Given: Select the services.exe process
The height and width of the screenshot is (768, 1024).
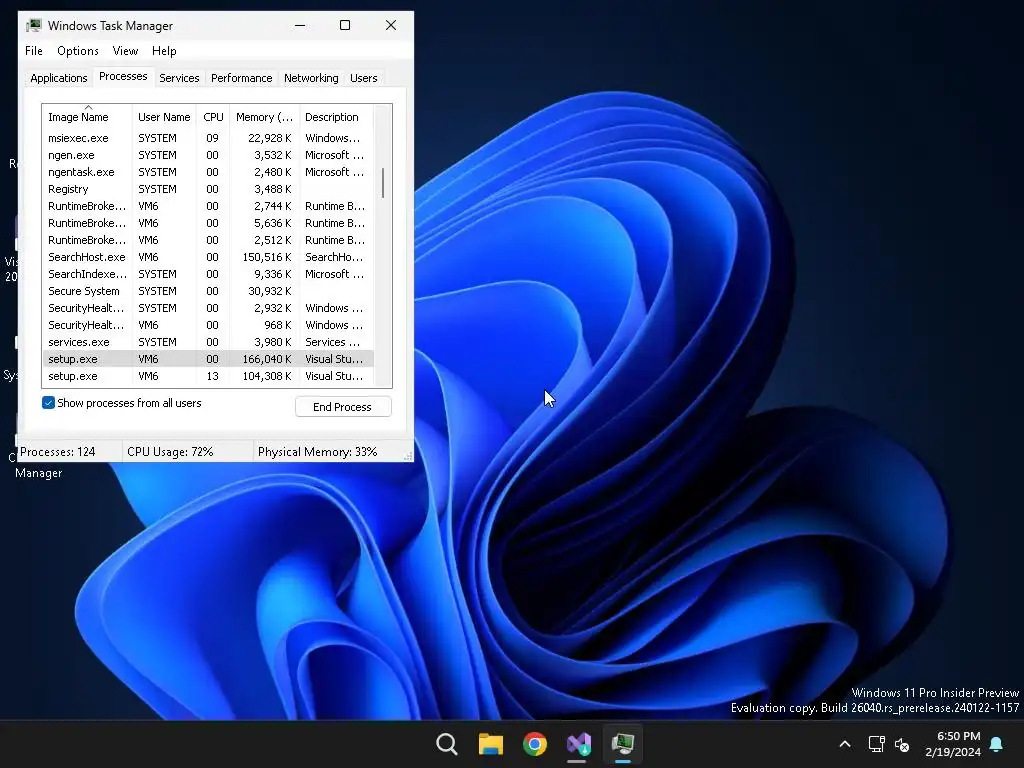Looking at the screenshot, I should coord(208,342).
